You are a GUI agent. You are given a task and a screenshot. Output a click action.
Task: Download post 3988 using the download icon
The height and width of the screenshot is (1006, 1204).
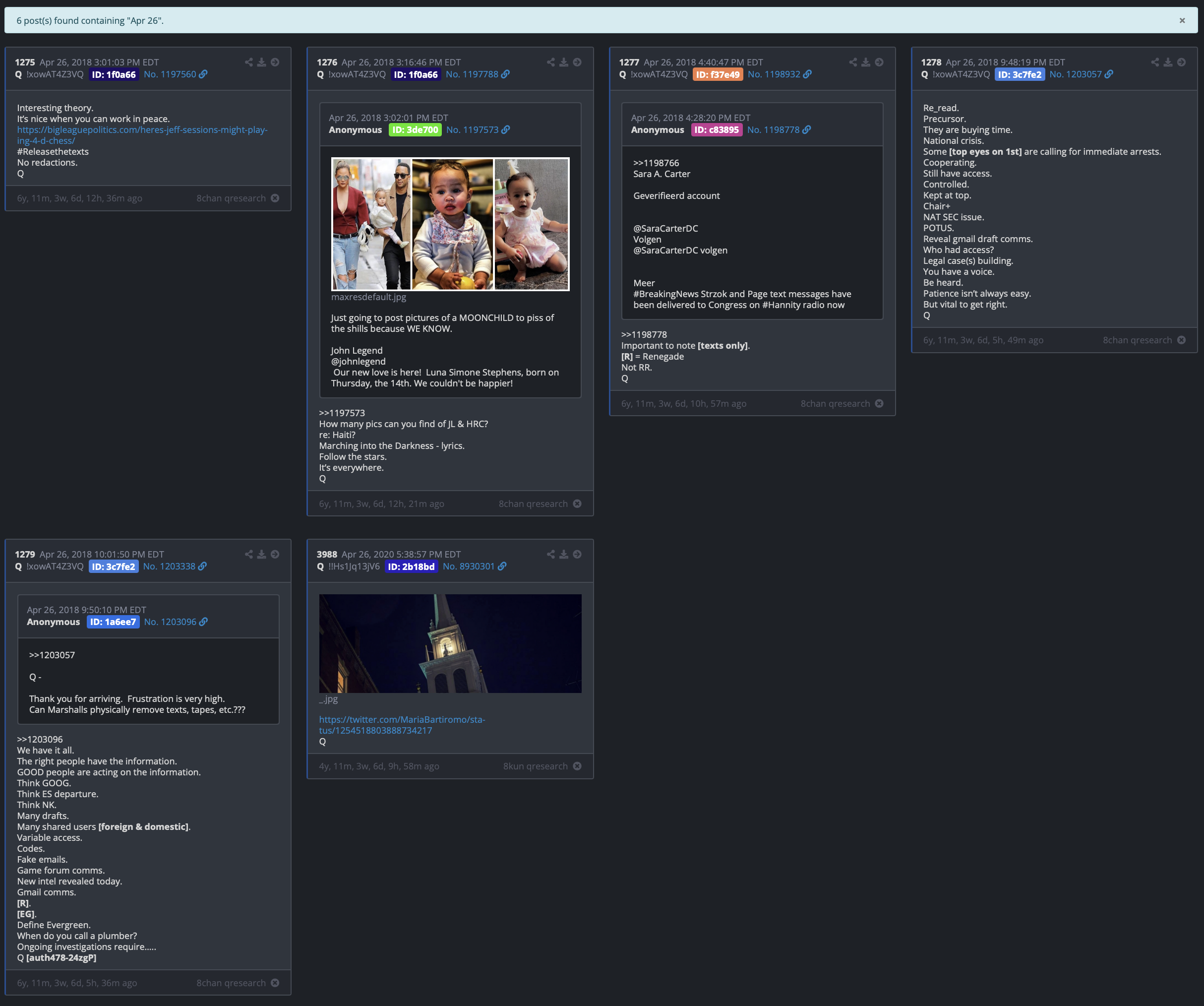click(564, 554)
